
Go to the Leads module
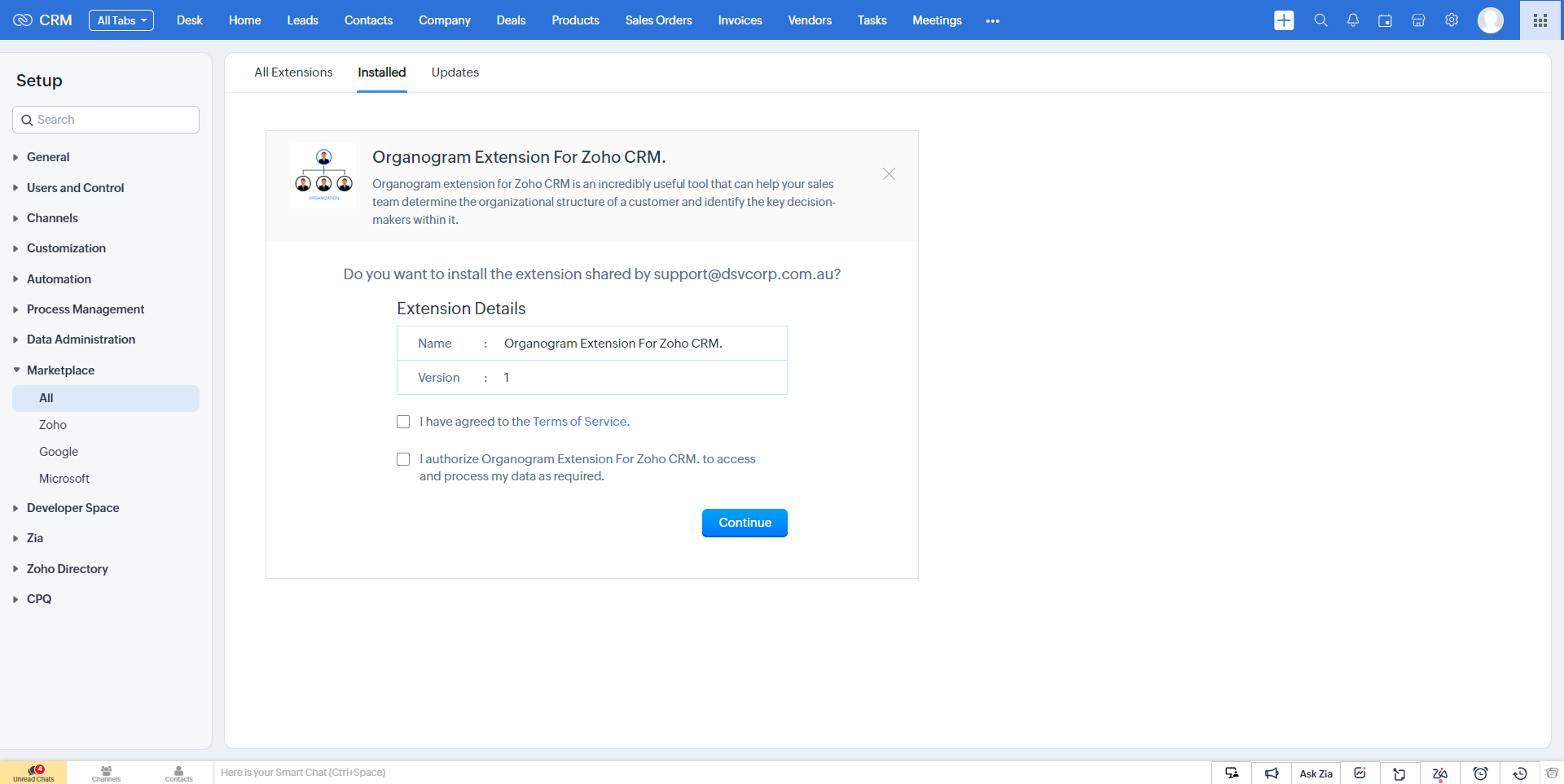point(302,20)
